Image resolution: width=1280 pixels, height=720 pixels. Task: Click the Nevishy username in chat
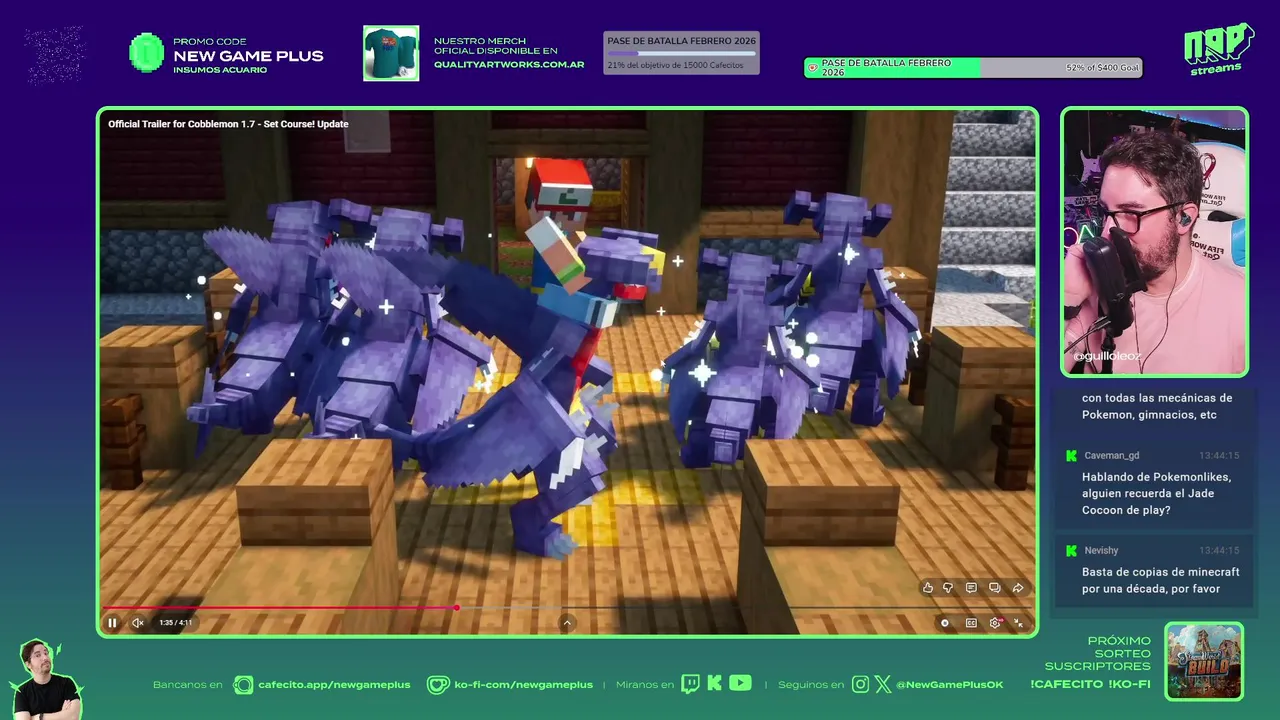tap(1101, 551)
